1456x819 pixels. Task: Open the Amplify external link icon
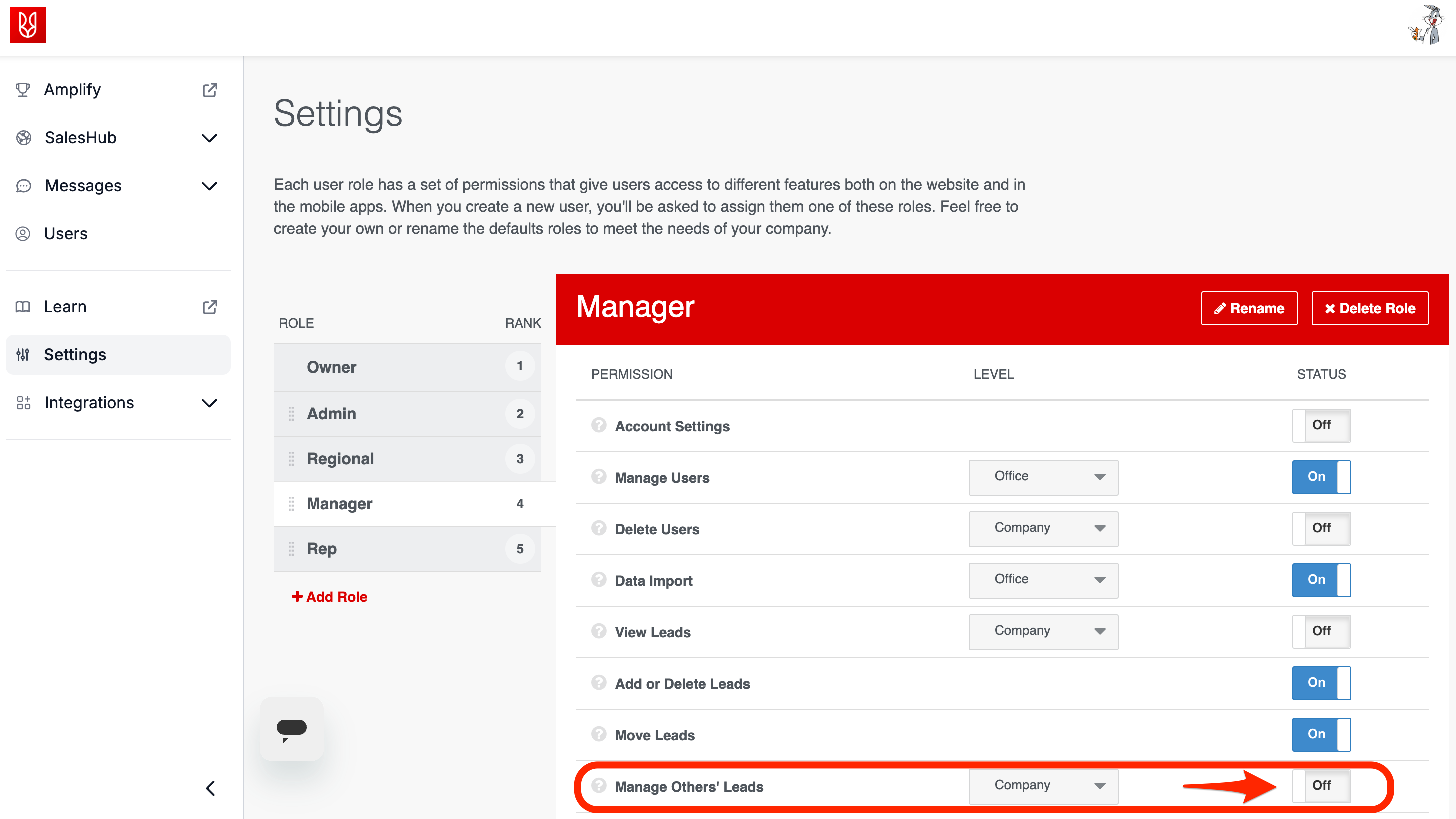tap(209, 90)
